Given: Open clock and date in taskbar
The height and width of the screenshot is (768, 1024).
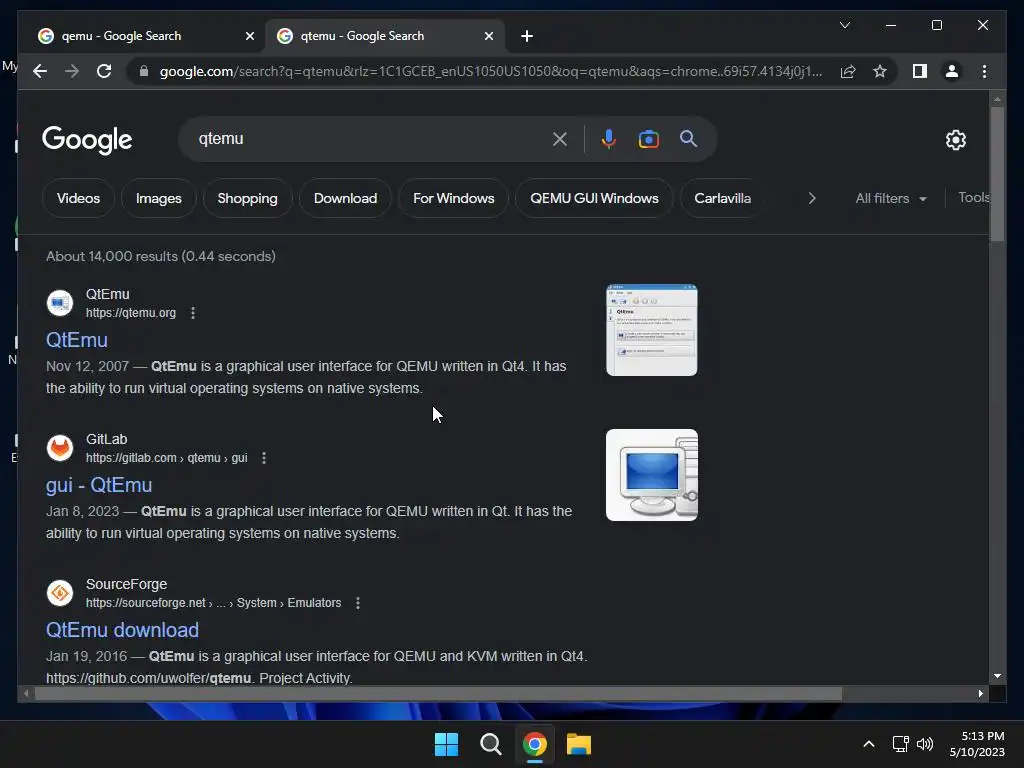Looking at the screenshot, I should coord(977,744).
